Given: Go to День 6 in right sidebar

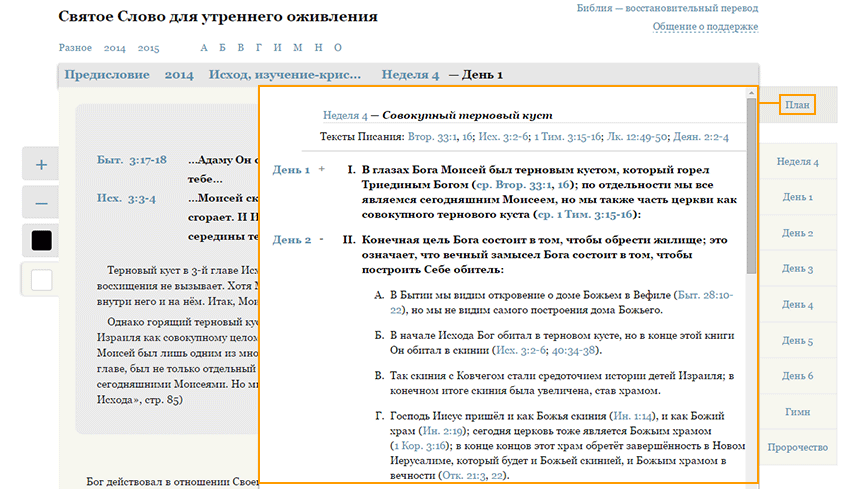Looking at the screenshot, I should pos(798,376).
